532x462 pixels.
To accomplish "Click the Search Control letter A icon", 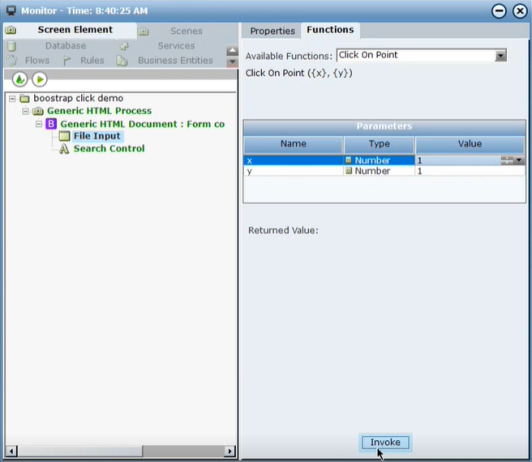I will coord(64,149).
